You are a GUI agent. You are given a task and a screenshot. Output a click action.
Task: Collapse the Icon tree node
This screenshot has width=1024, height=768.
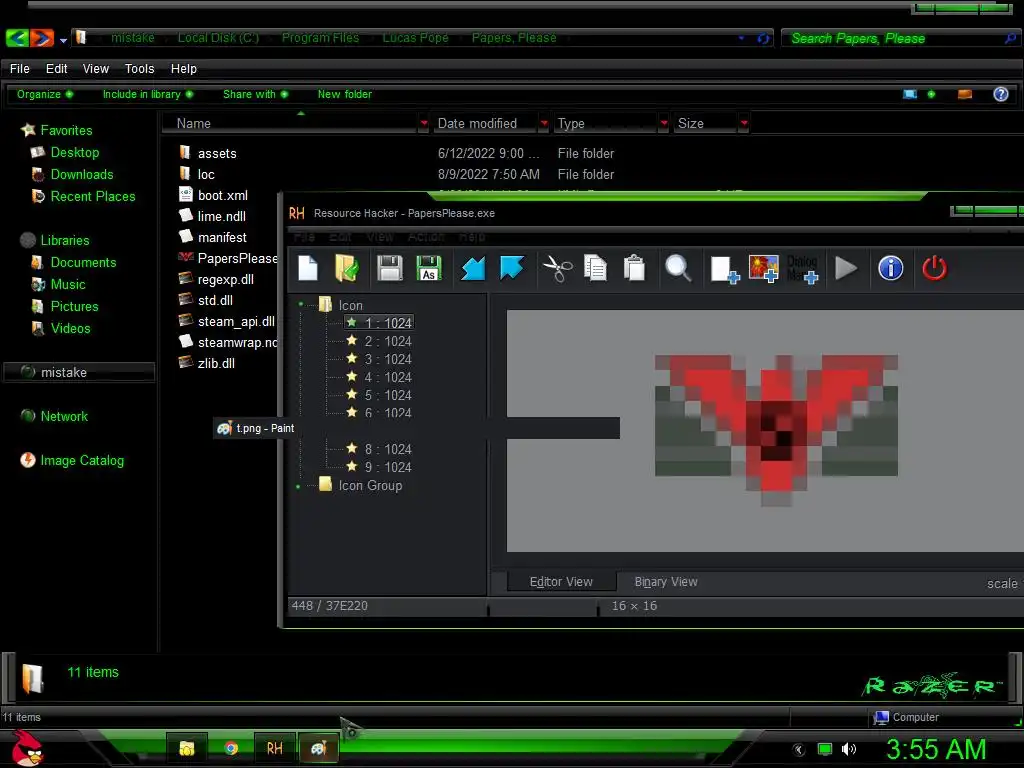pos(301,304)
